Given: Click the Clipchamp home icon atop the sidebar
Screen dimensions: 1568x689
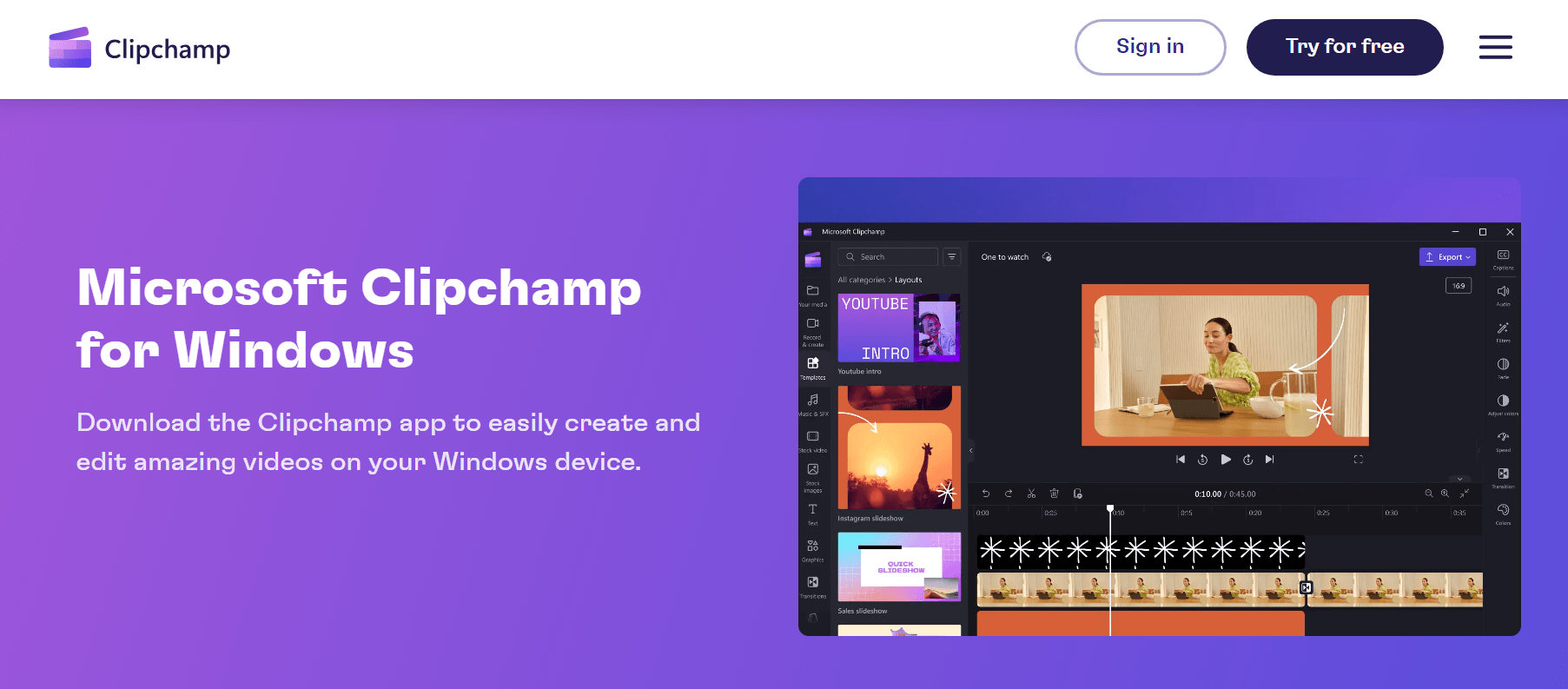Looking at the screenshot, I should pos(813,260).
